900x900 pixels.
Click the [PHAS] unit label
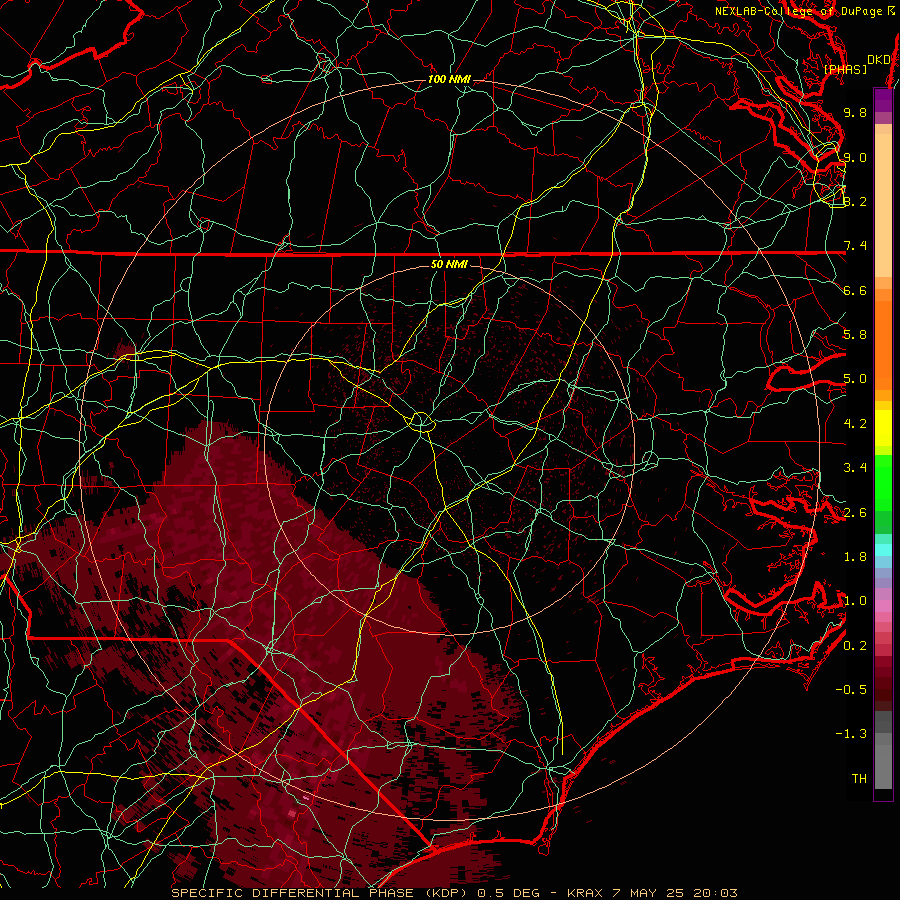click(x=845, y=69)
